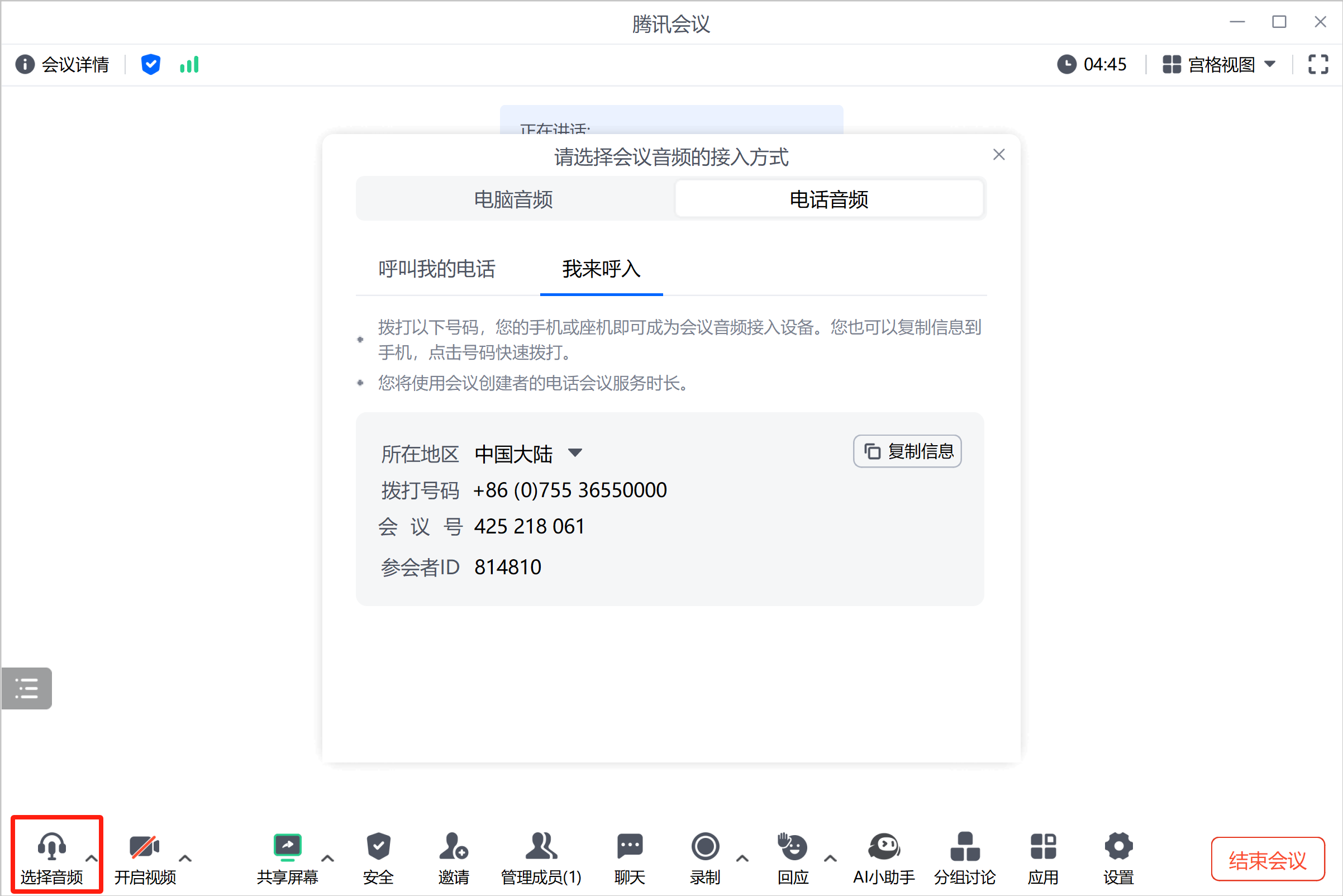The width and height of the screenshot is (1343, 896).
Task: Click the meeting timer clock icon
Action: tap(1066, 64)
